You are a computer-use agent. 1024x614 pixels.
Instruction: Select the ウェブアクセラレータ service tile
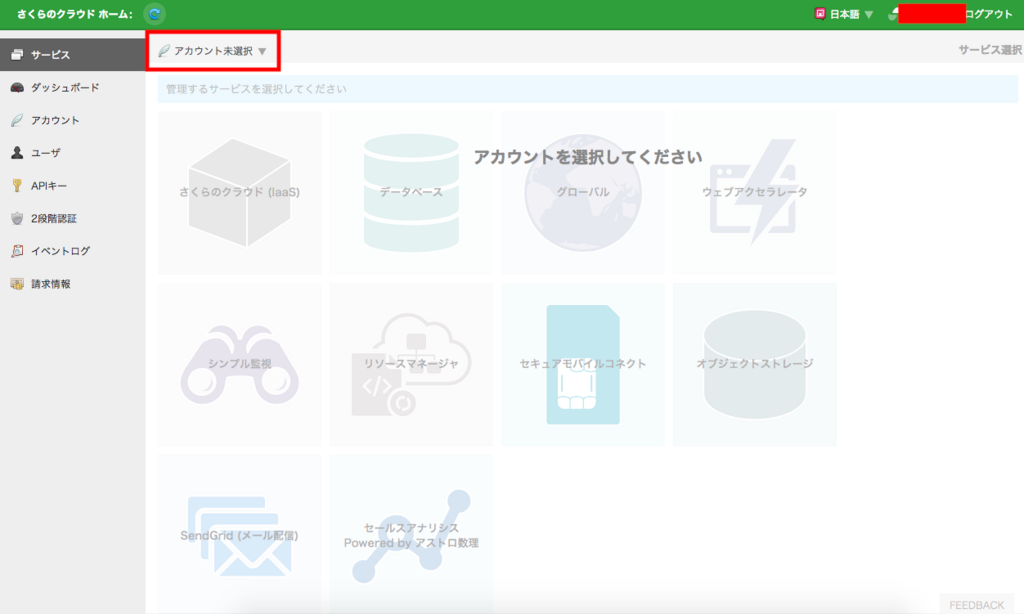[x=755, y=193]
